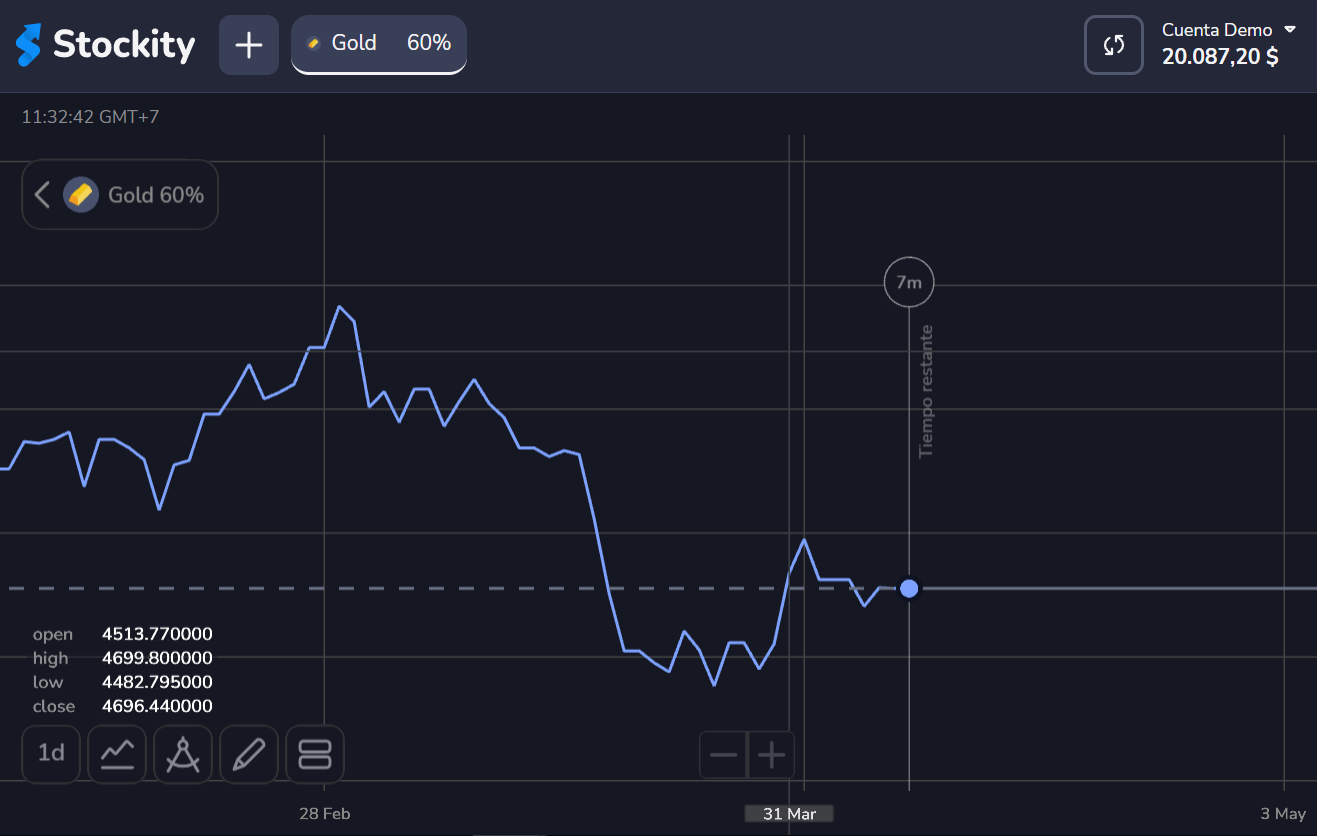The image size is (1317, 836).
Task: Click the open value 4513.770000
Action: click(x=157, y=634)
